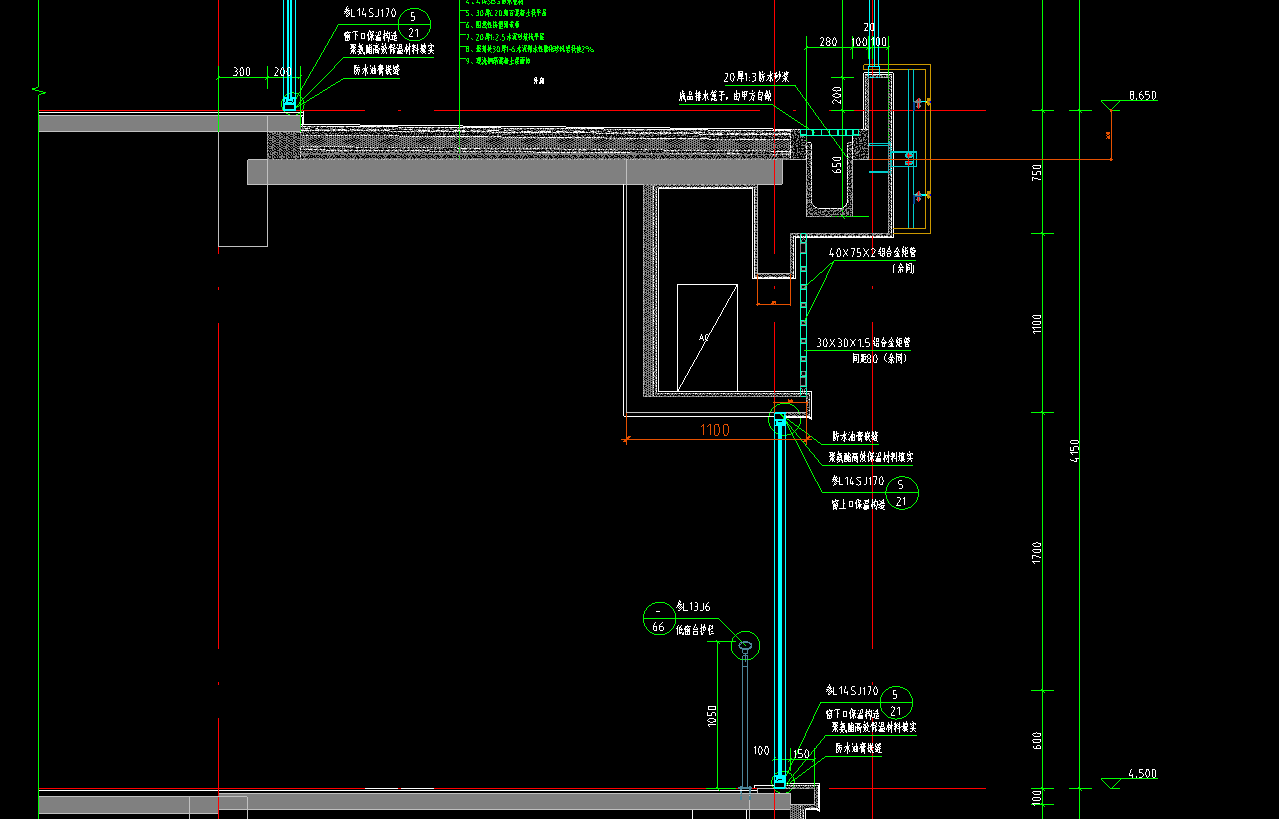Click the 4.500 elevation label
The width and height of the screenshot is (1279, 819).
[1141, 773]
